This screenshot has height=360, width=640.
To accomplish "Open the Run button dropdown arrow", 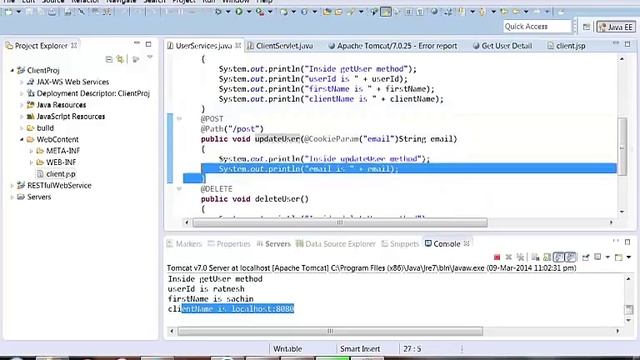I will click(248, 12).
